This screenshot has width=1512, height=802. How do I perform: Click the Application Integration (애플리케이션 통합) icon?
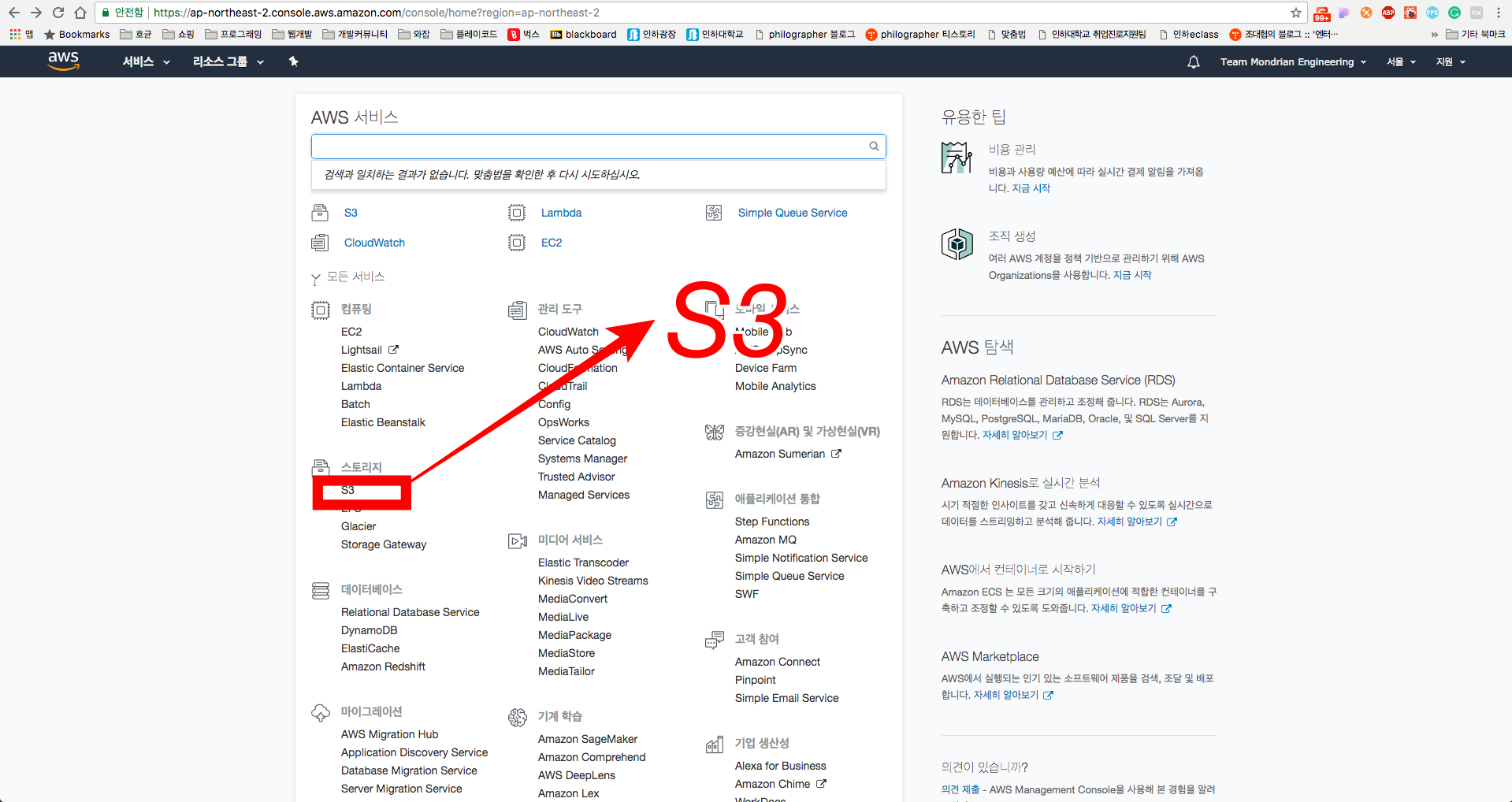(715, 499)
